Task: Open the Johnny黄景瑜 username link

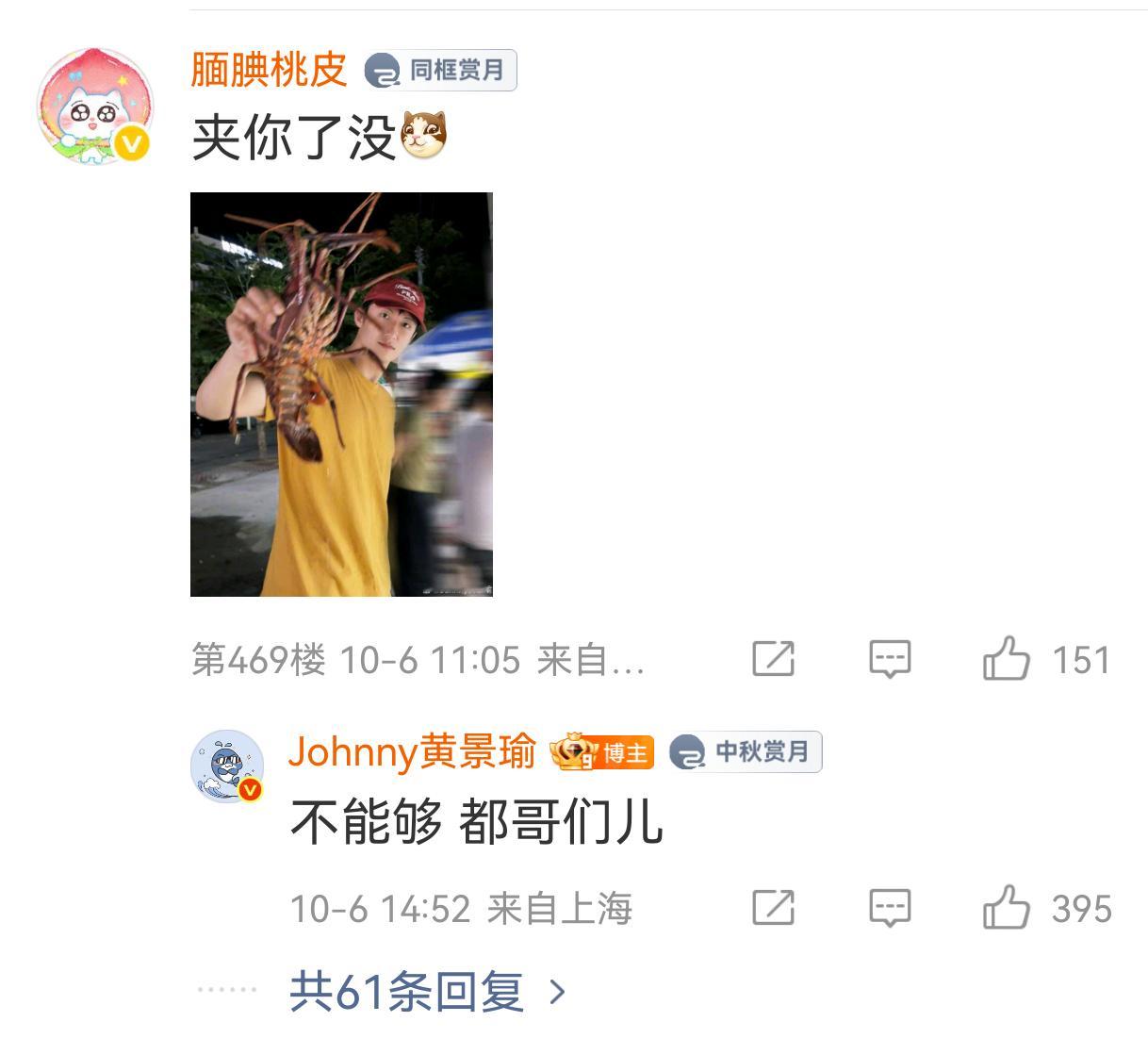Action: 412,751
